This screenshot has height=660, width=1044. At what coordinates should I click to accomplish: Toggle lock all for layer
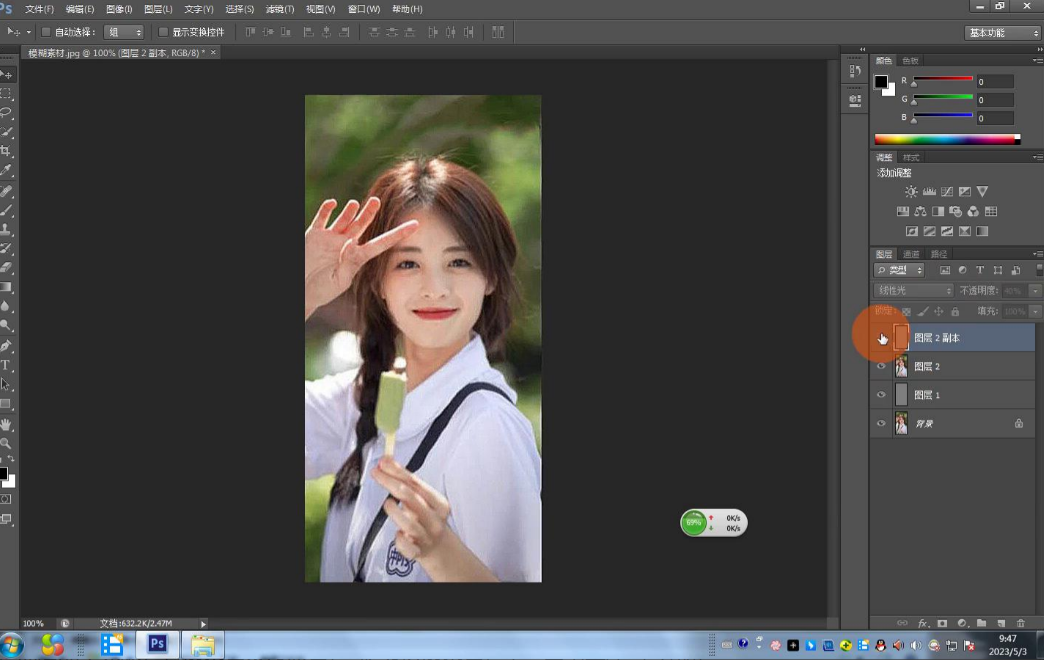pos(955,311)
